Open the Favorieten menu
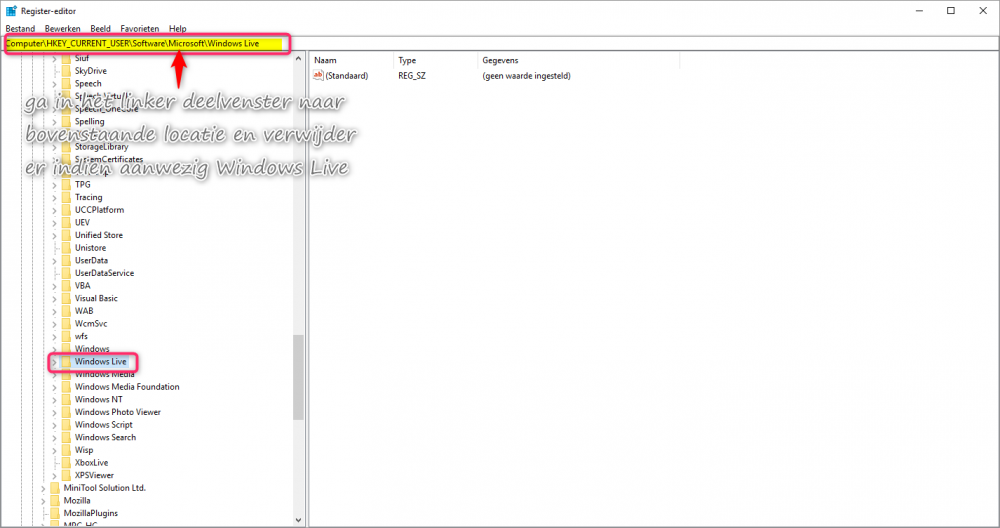1000x528 pixels. 140,29
